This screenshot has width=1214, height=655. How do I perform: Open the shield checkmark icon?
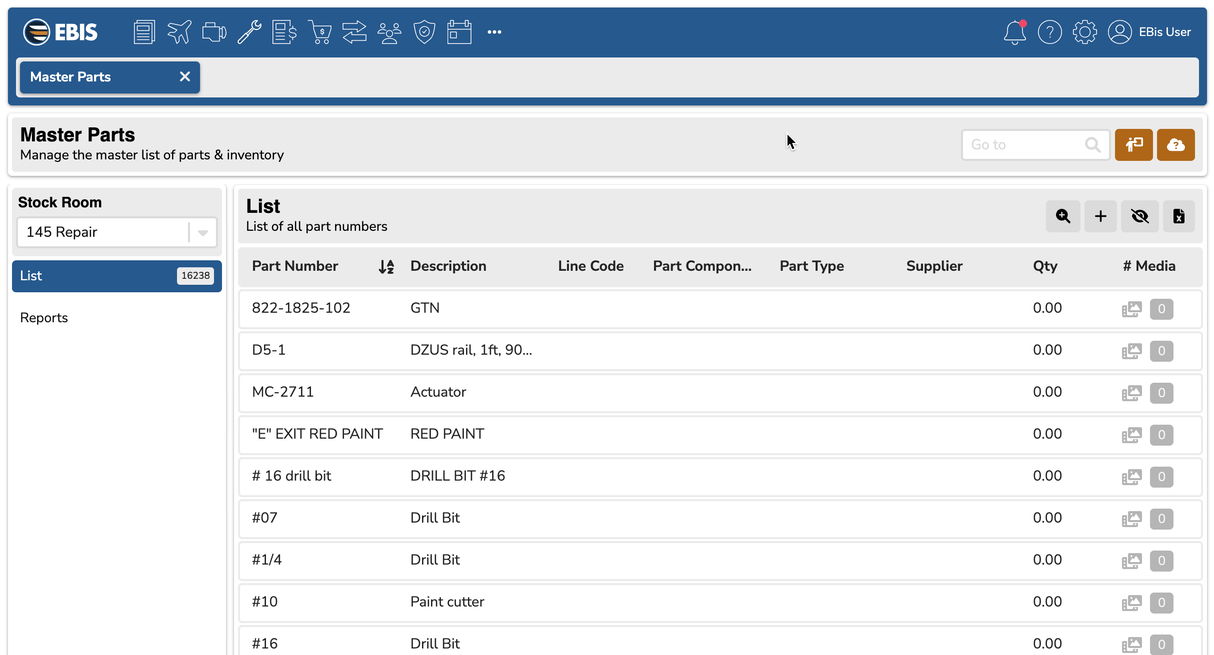(424, 32)
